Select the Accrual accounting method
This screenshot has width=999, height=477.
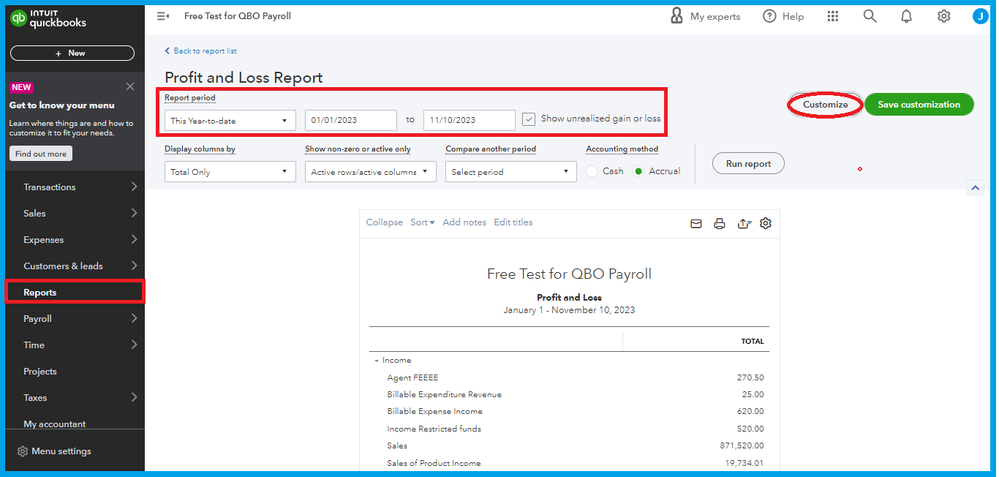[638, 171]
